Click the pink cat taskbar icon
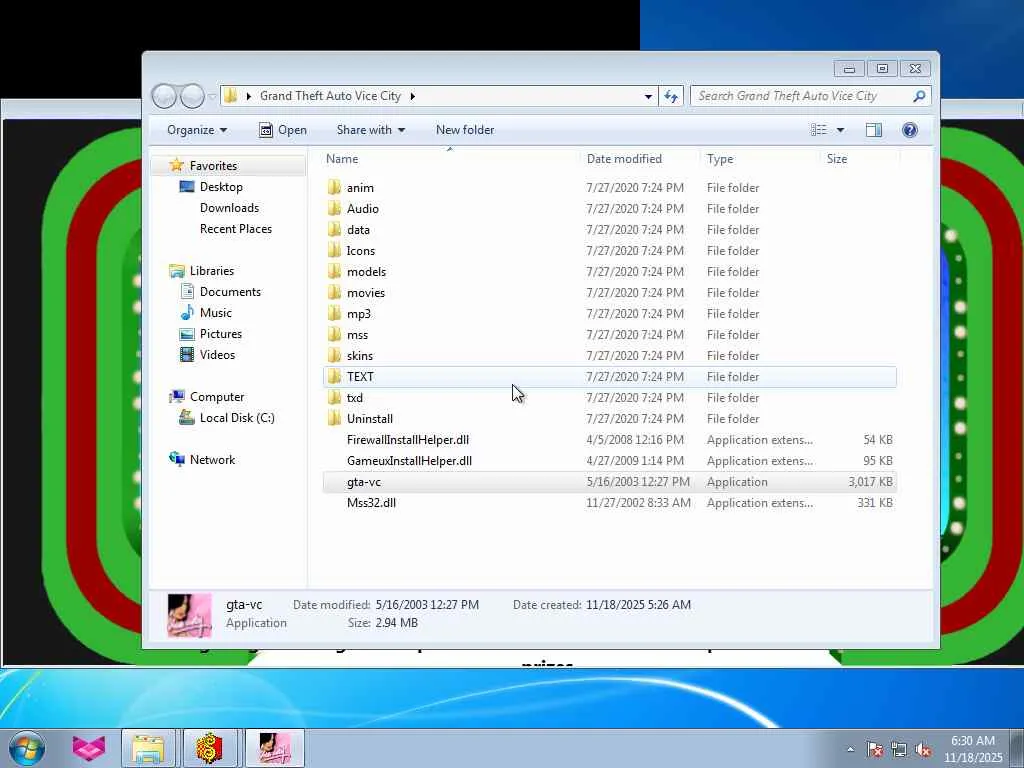1024x768 pixels. (88, 748)
